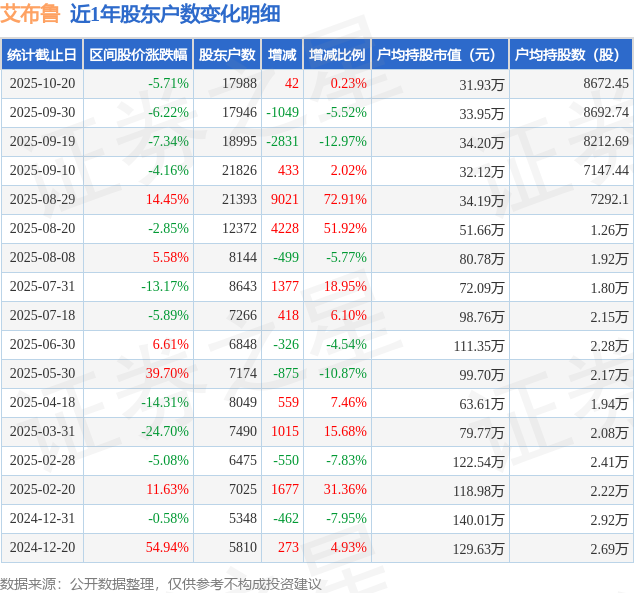Click the date cell 2025-10-20
This screenshot has height=593, width=634.
(x=42, y=83)
